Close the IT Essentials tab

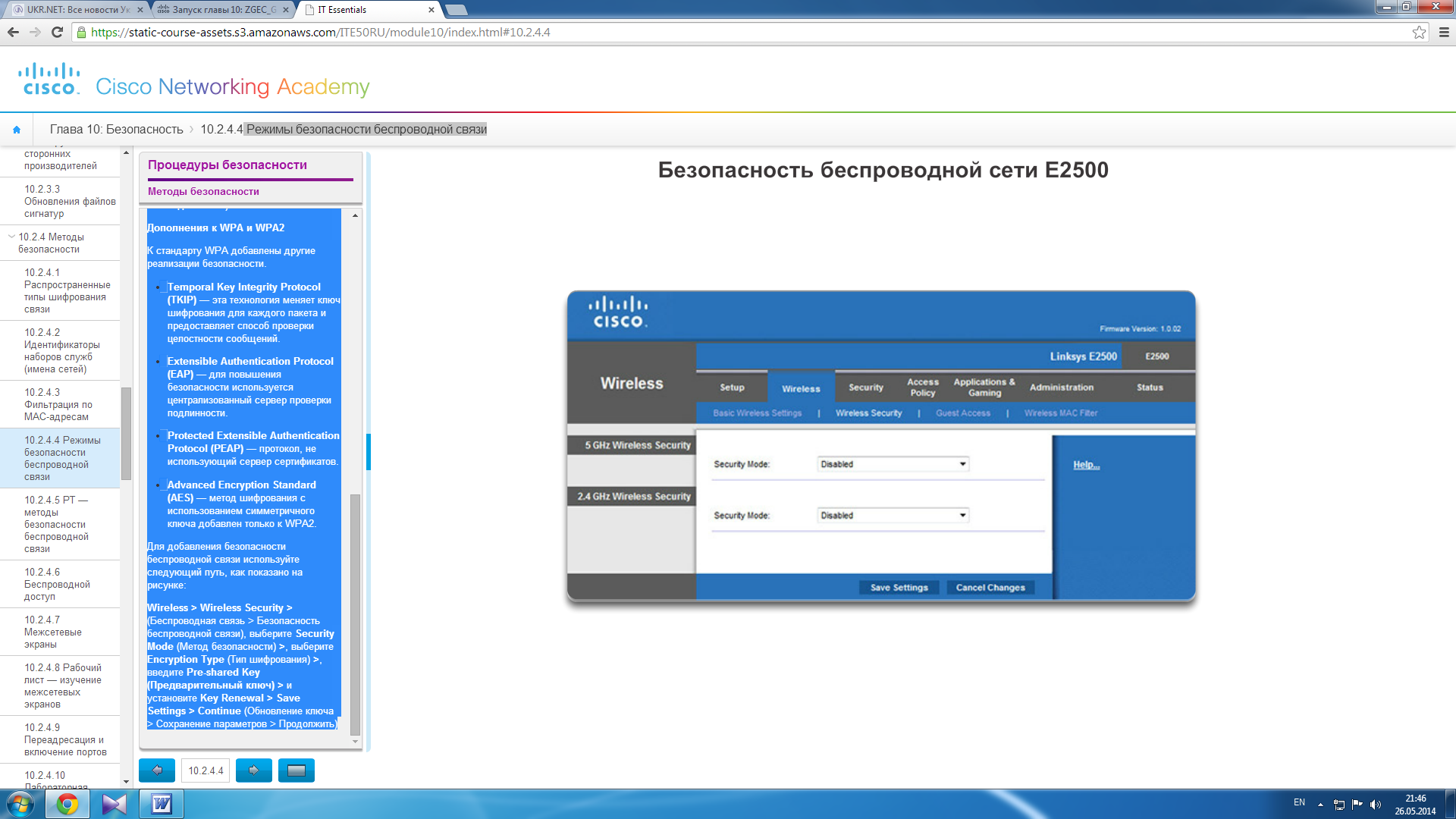tap(431, 10)
